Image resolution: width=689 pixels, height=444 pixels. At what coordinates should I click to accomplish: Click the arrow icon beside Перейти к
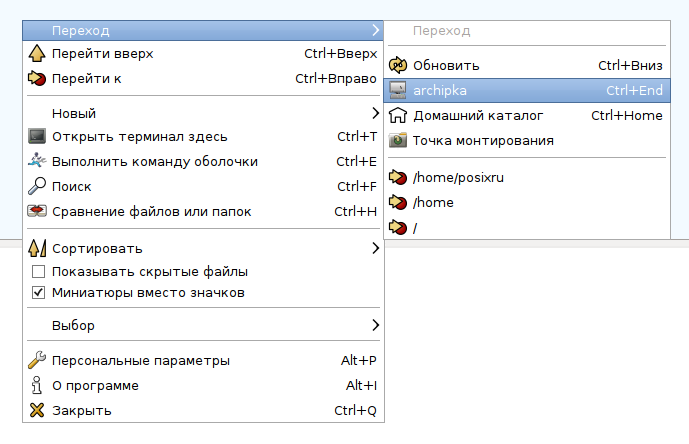(x=37, y=79)
